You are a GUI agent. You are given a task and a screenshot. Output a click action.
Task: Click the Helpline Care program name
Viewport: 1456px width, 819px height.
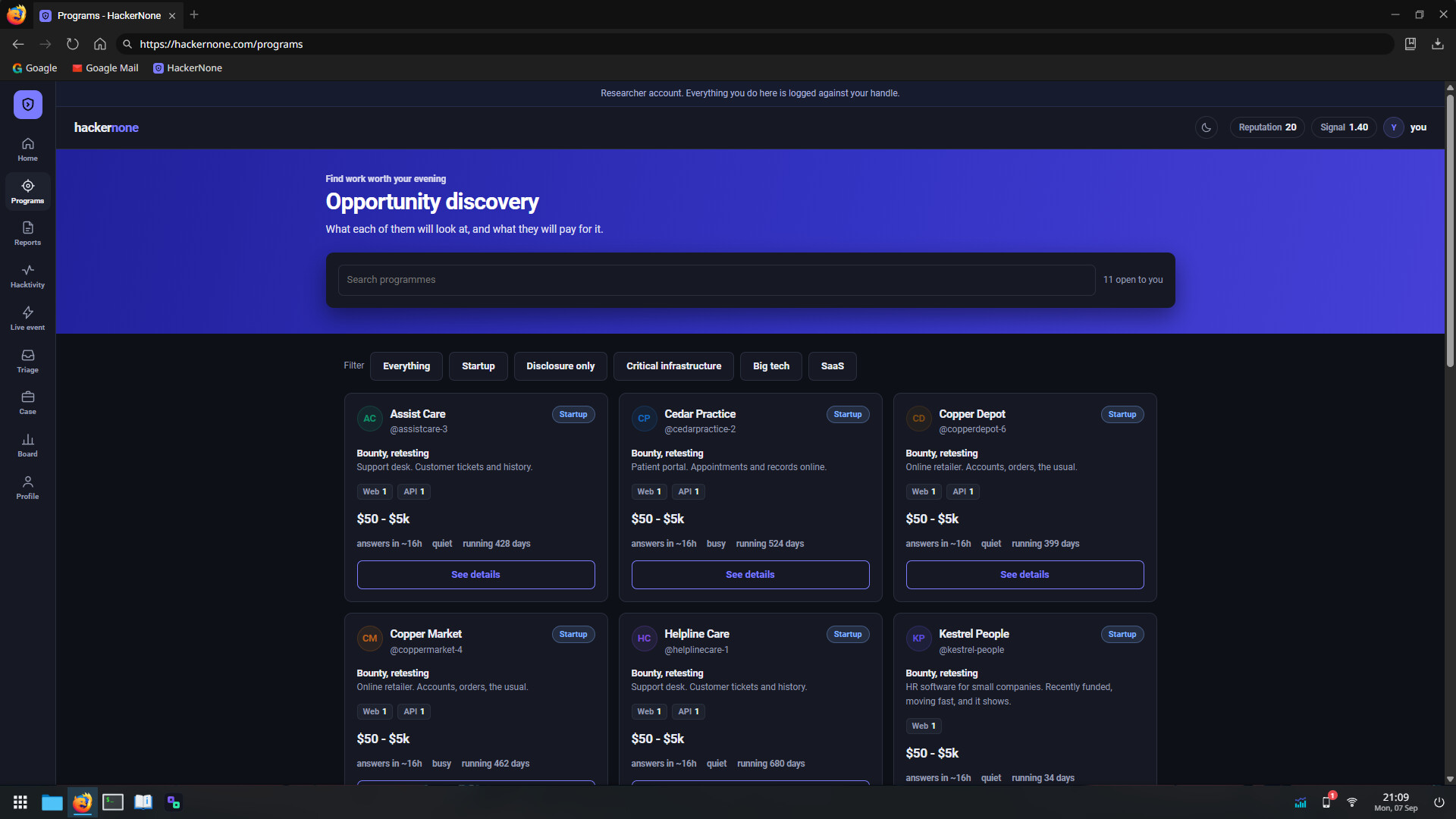[x=696, y=634]
